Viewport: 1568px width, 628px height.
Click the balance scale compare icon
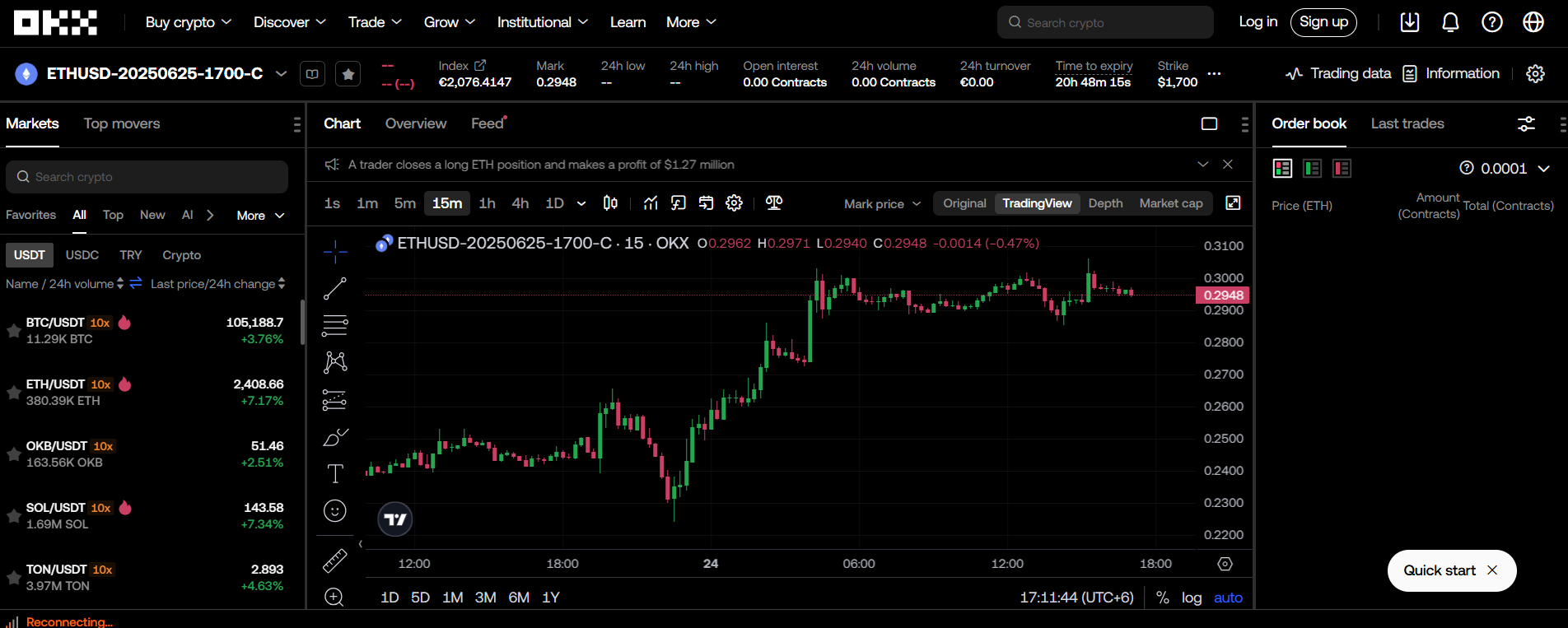click(x=774, y=203)
